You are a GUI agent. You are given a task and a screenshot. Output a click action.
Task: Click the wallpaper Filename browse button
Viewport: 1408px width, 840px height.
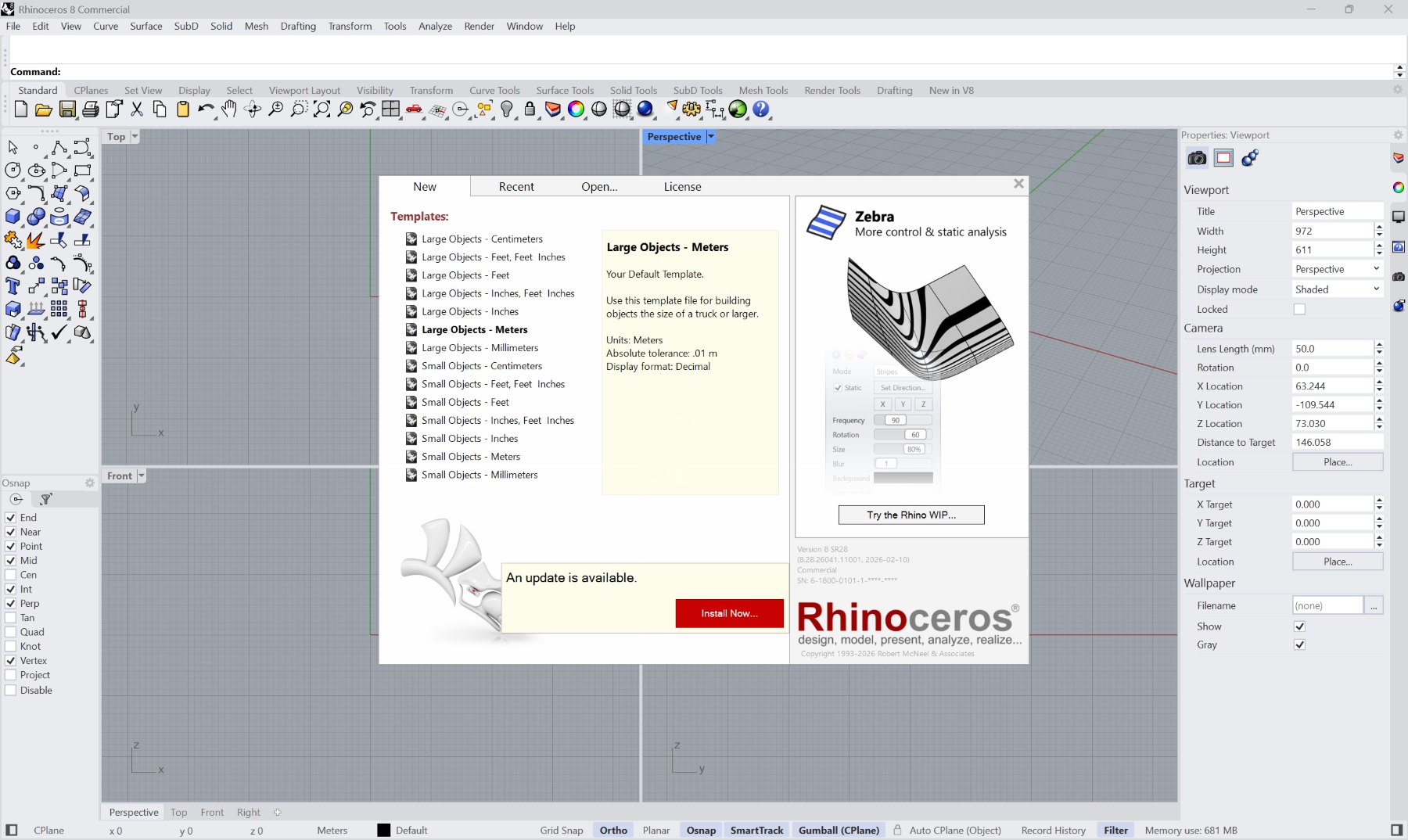tap(1374, 606)
